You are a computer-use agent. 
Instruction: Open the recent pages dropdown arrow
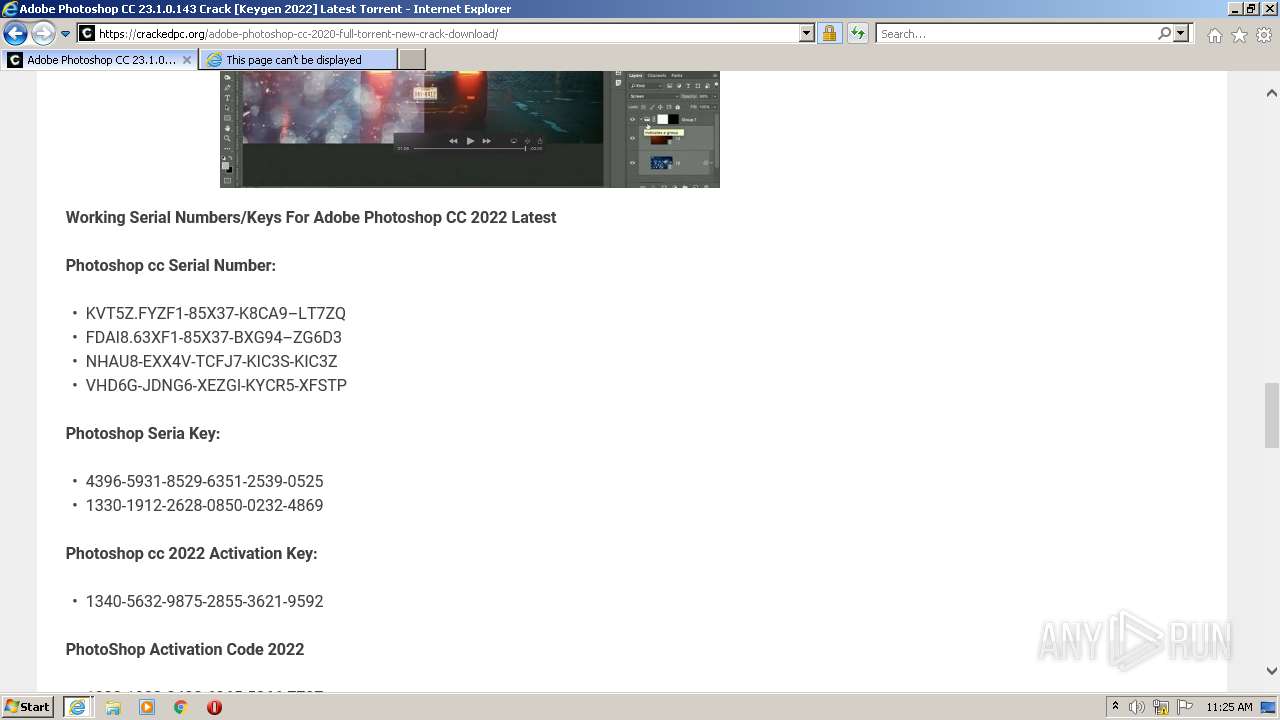pos(65,34)
